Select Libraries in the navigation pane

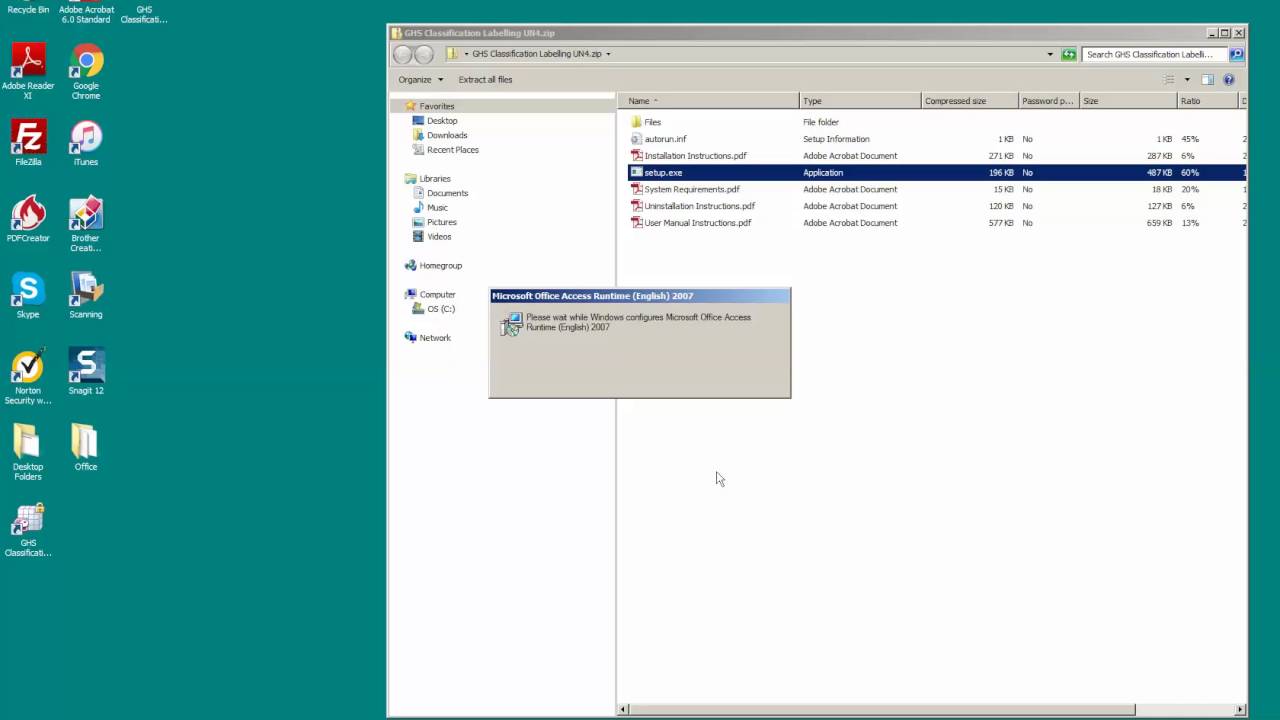point(428,179)
